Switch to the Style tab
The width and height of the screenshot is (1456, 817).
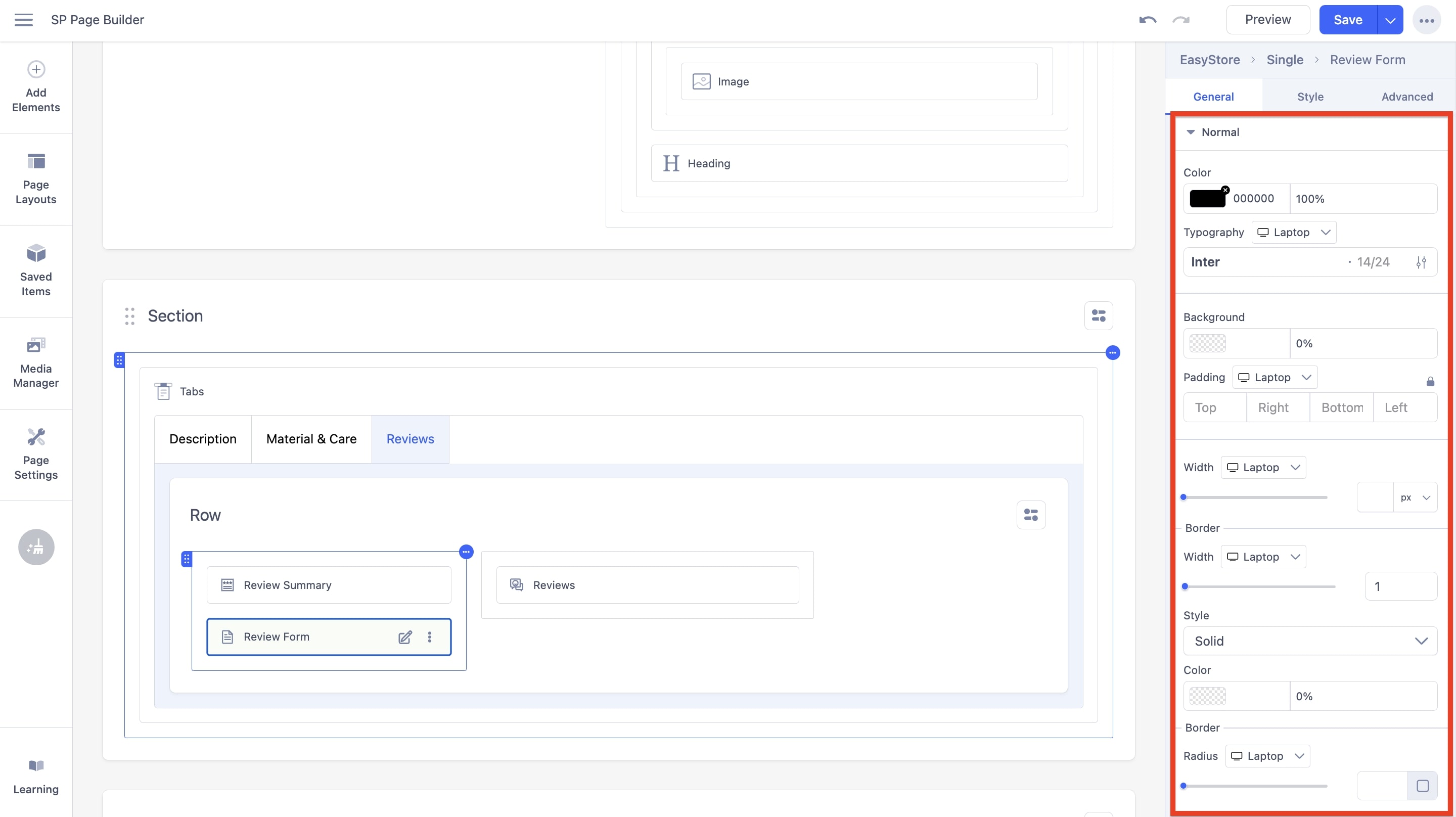1310,96
